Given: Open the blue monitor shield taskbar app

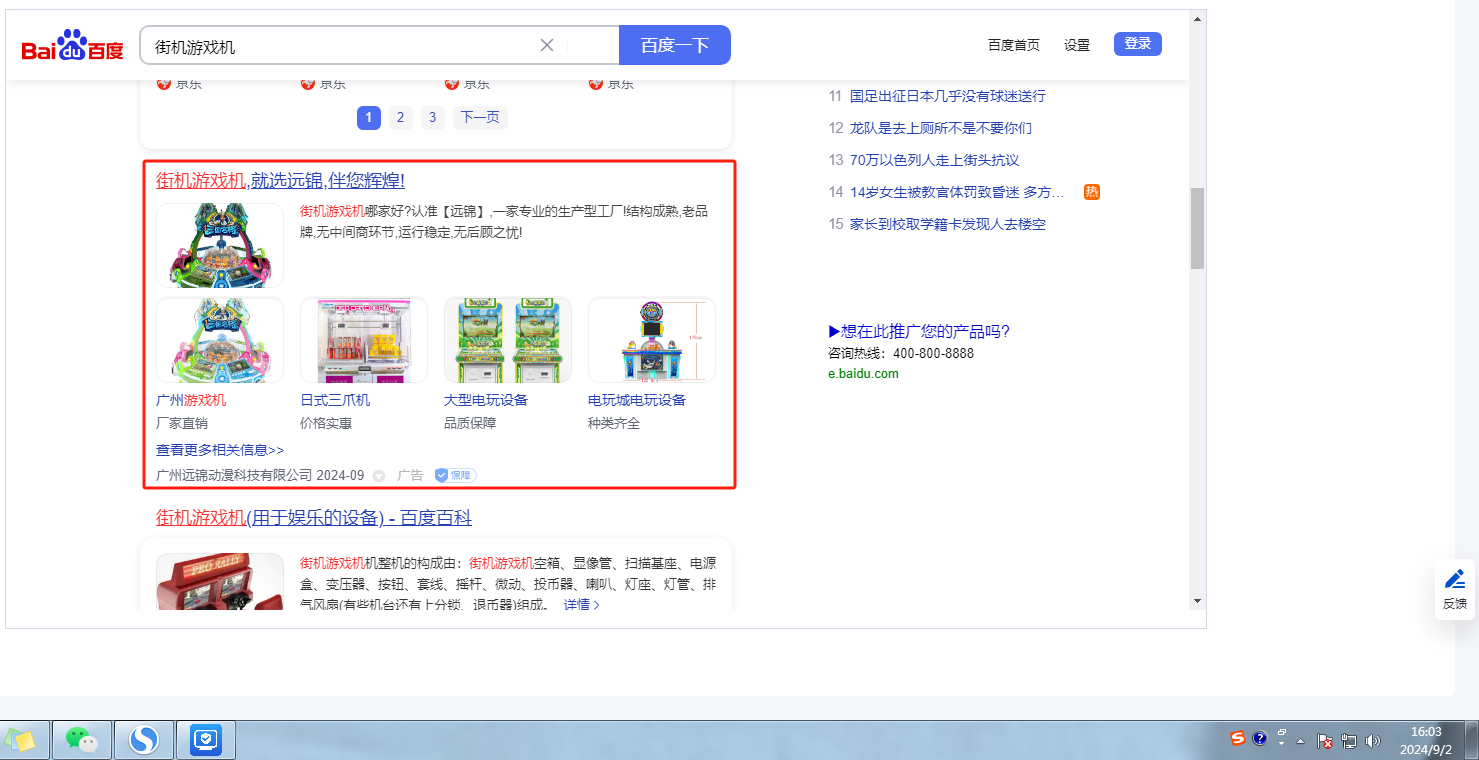Looking at the screenshot, I should [x=206, y=740].
